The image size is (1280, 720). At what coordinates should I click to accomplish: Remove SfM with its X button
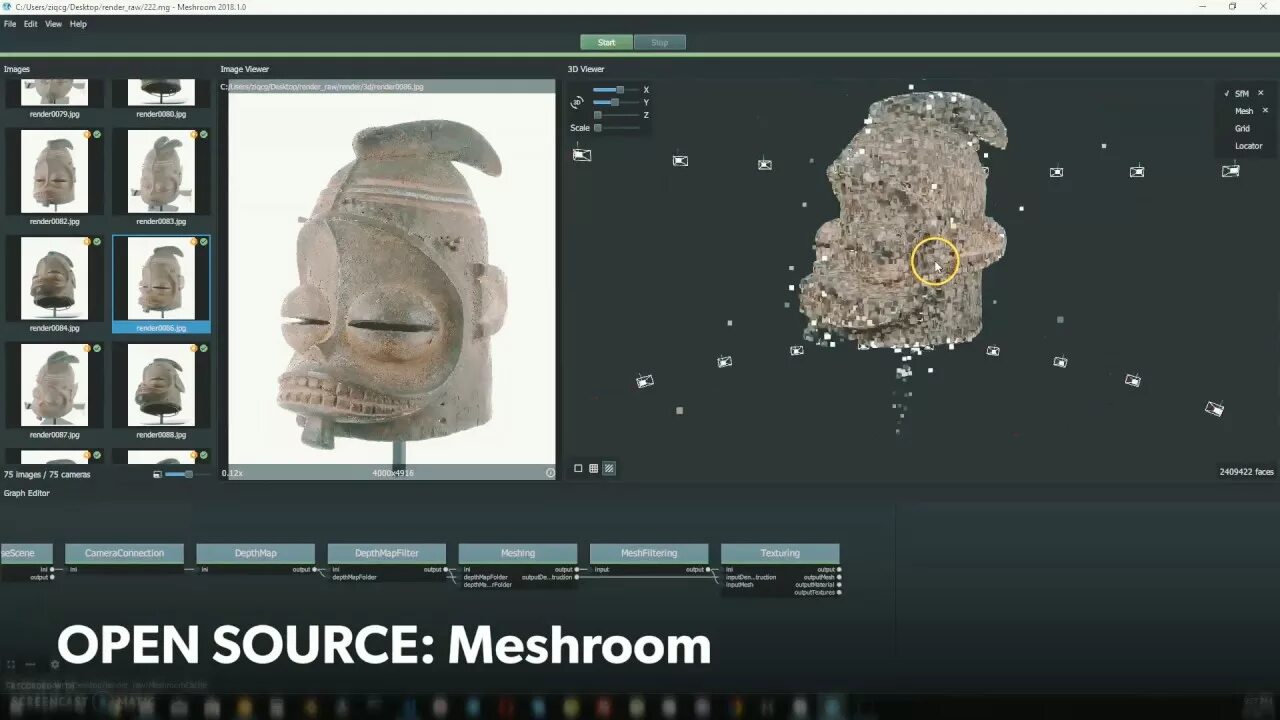tap(1260, 93)
